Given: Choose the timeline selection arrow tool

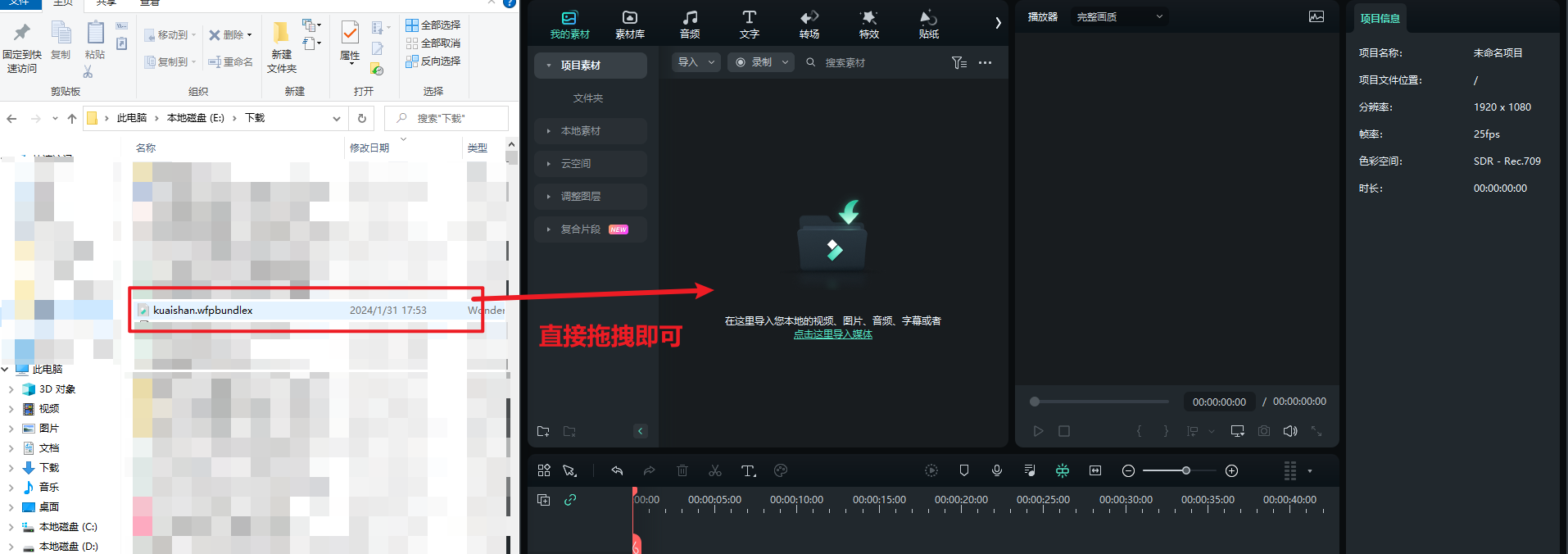Looking at the screenshot, I should point(569,470).
